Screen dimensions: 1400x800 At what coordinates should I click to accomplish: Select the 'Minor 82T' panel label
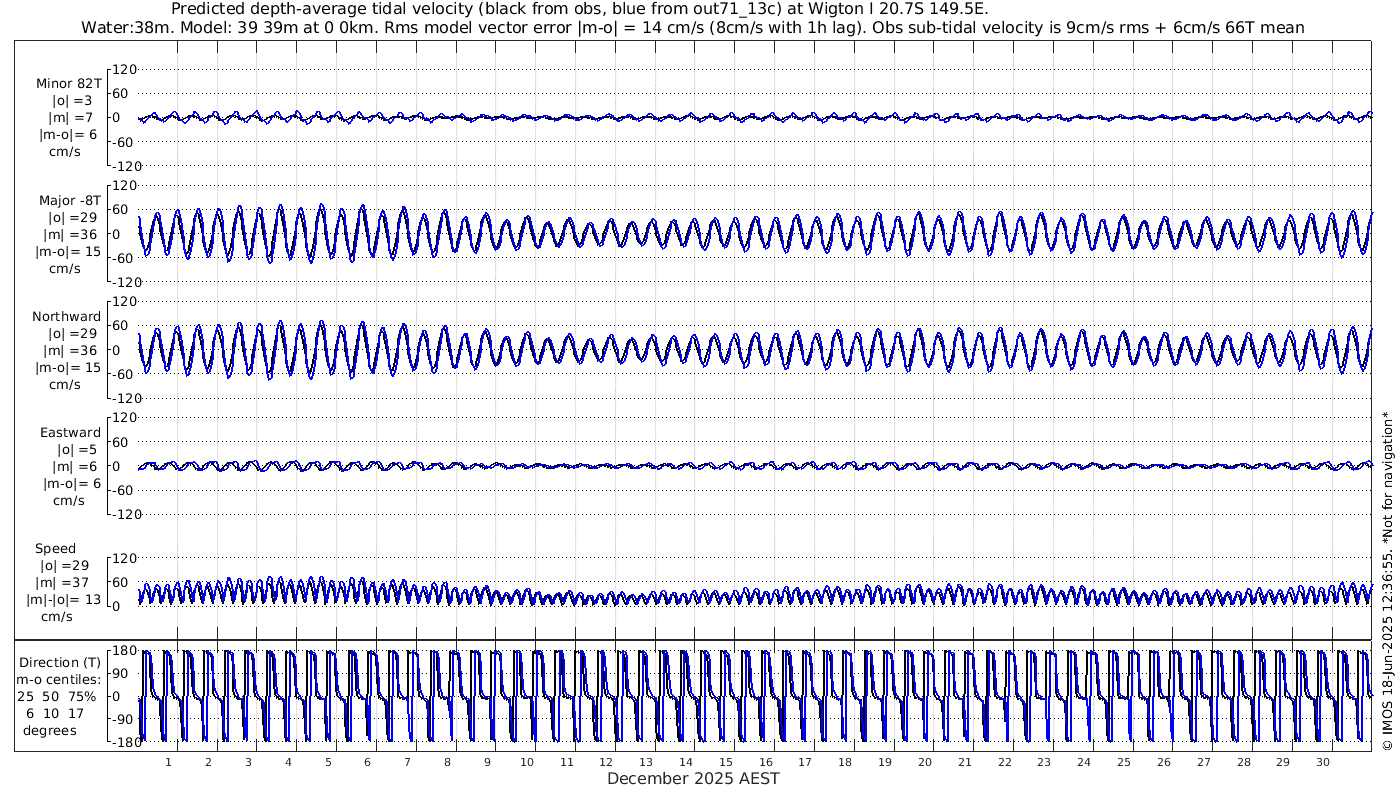68,84
